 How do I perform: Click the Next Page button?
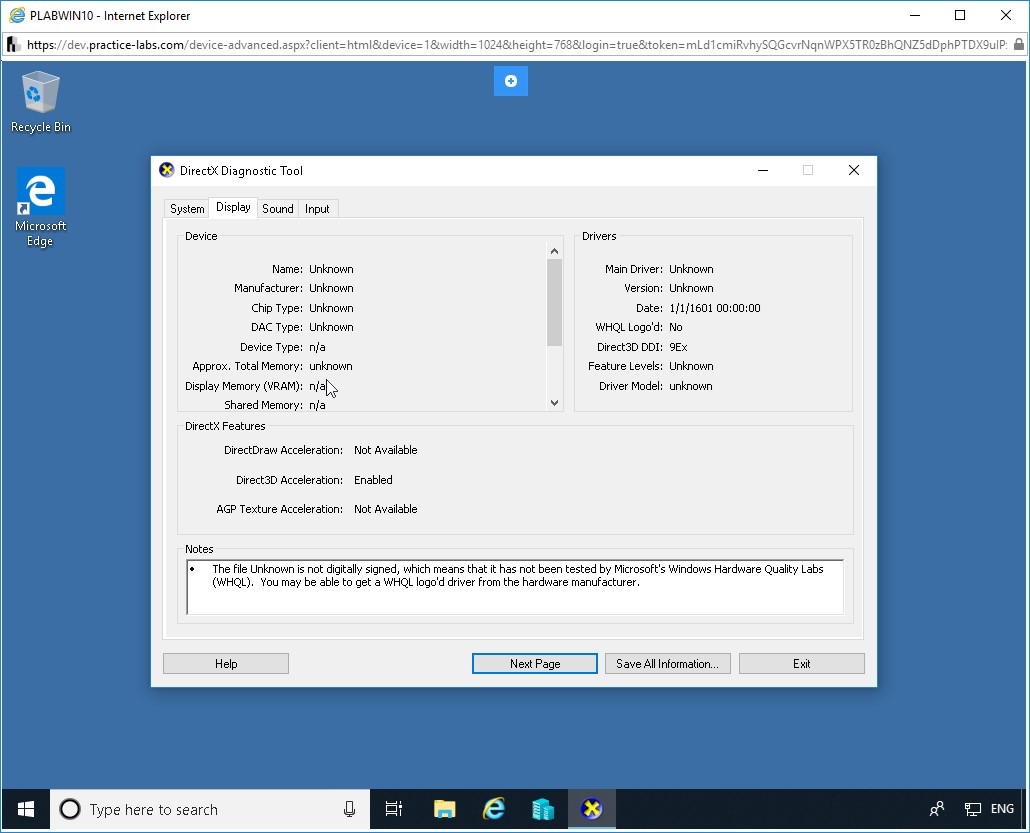(x=535, y=664)
